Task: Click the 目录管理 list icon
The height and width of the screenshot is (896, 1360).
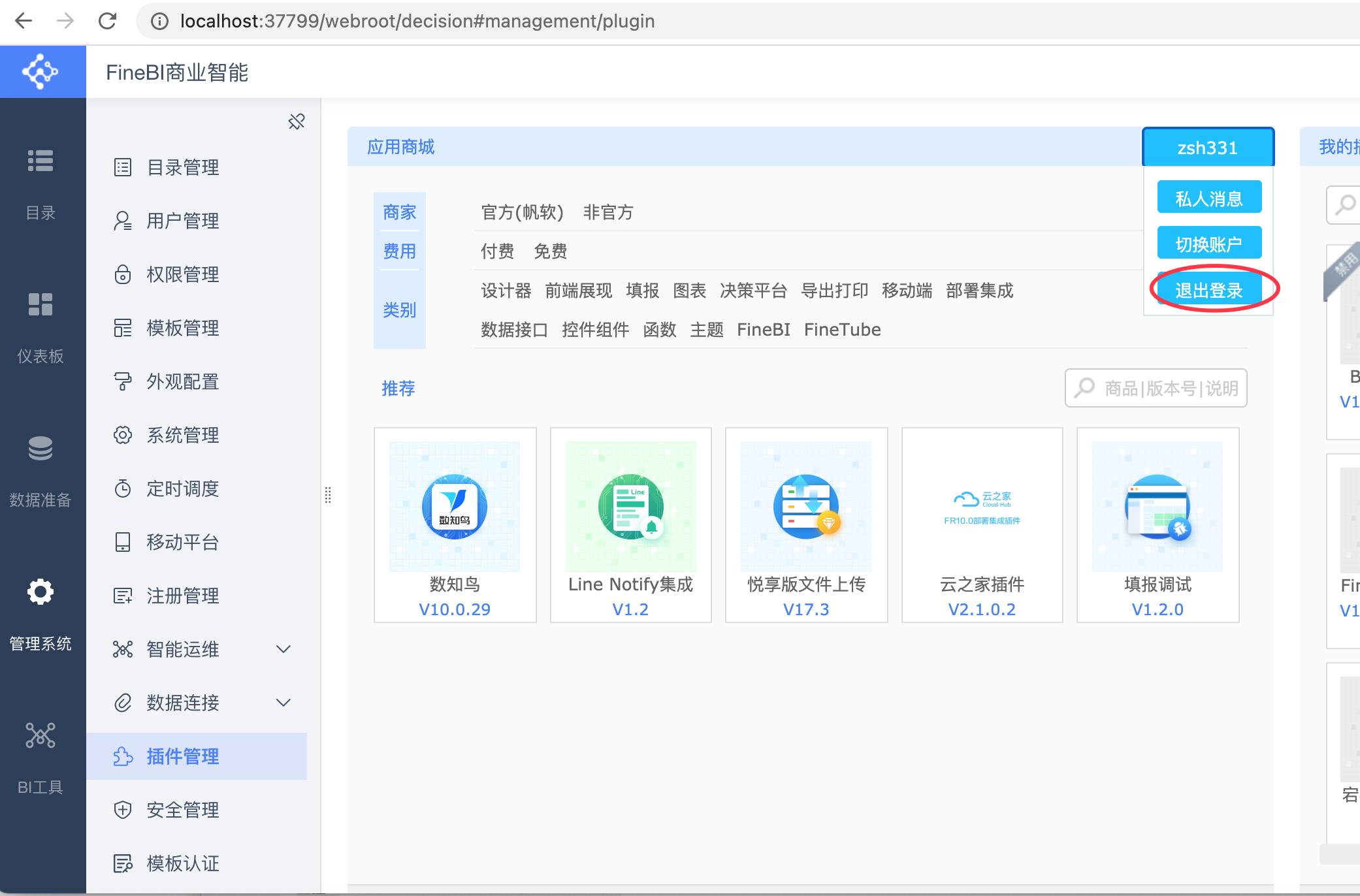Action: (123, 167)
